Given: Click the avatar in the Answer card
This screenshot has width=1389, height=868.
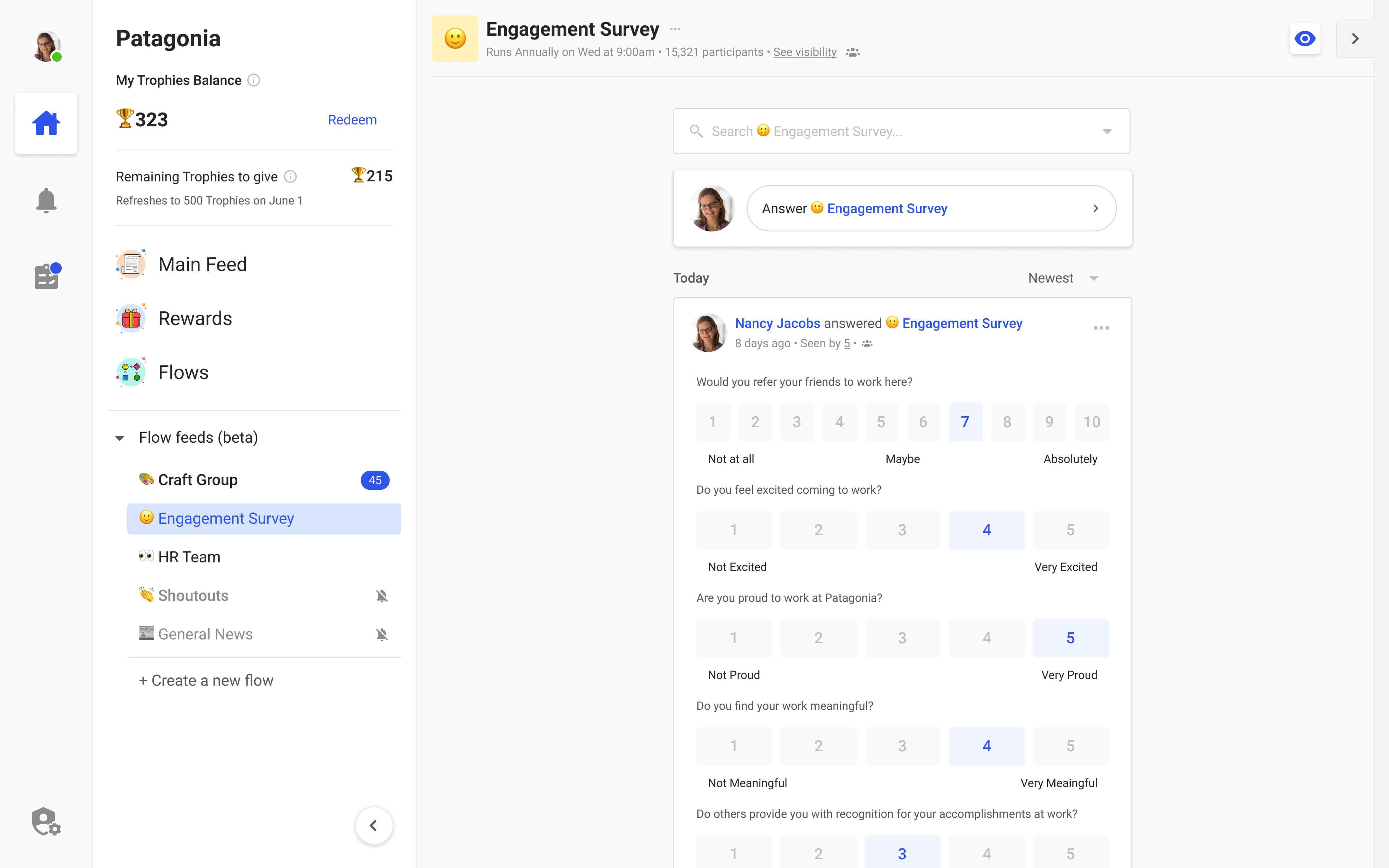Looking at the screenshot, I should click(712, 208).
